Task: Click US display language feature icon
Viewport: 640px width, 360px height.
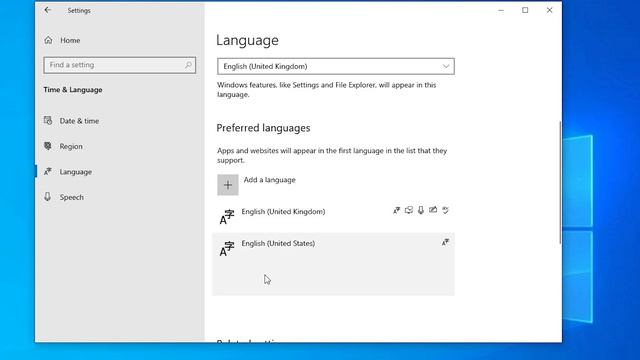Action: (x=445, y=242)
